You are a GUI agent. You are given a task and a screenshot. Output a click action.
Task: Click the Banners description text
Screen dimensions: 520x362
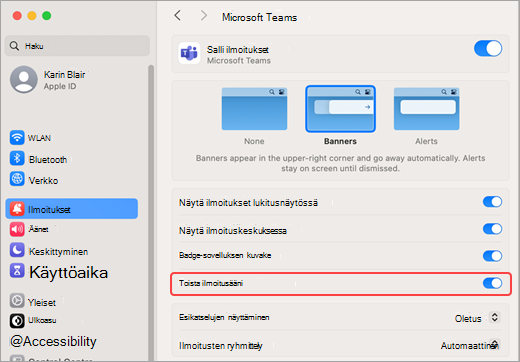[x=340, y=163]
